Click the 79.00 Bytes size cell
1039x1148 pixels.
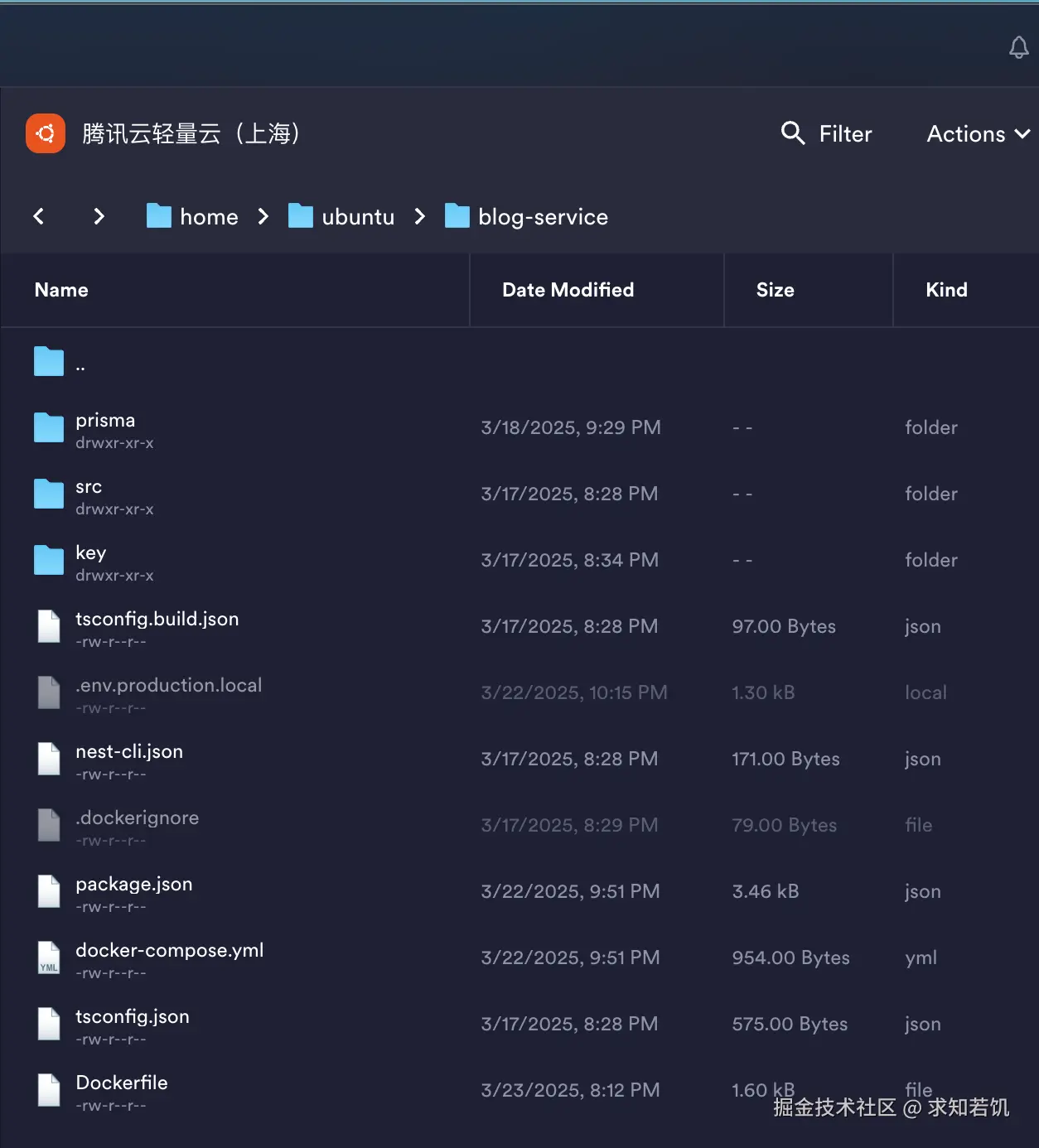785,825
